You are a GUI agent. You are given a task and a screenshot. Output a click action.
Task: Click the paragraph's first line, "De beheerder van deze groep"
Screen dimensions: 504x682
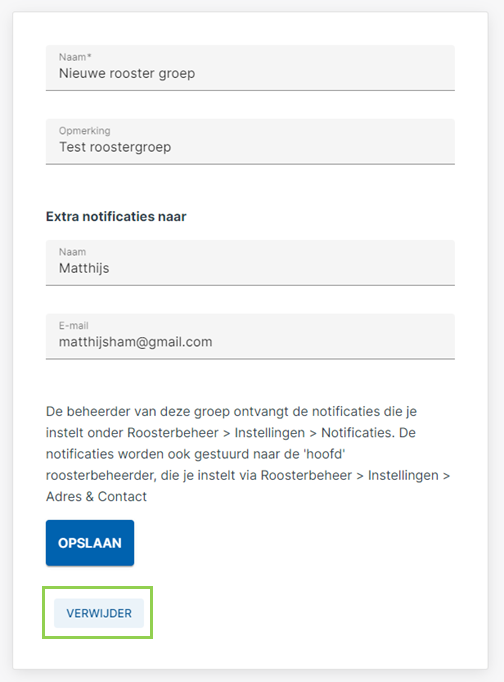(x=138, y=411)
